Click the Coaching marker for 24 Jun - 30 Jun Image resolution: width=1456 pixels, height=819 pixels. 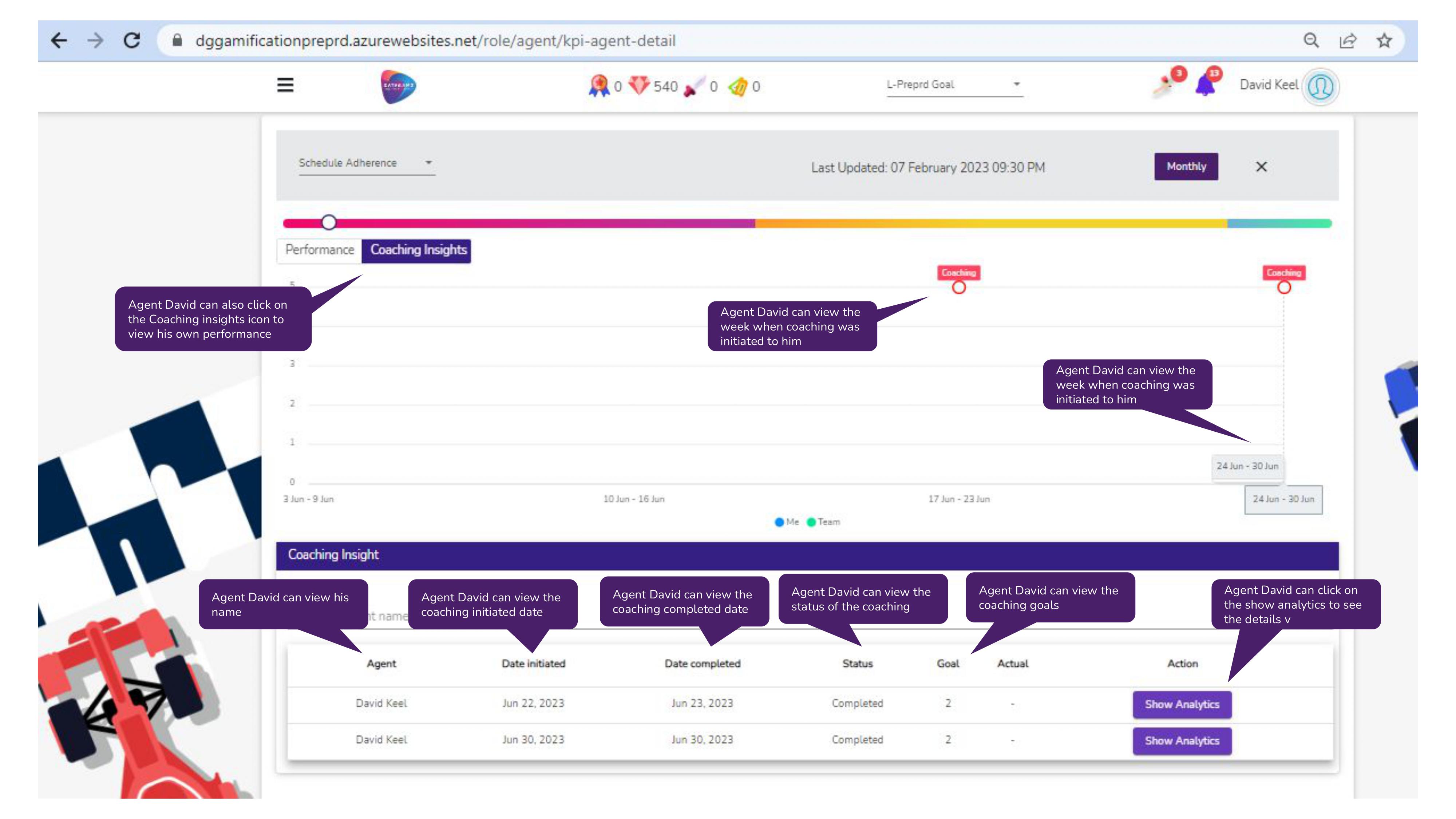click(x=1283, y=288)
